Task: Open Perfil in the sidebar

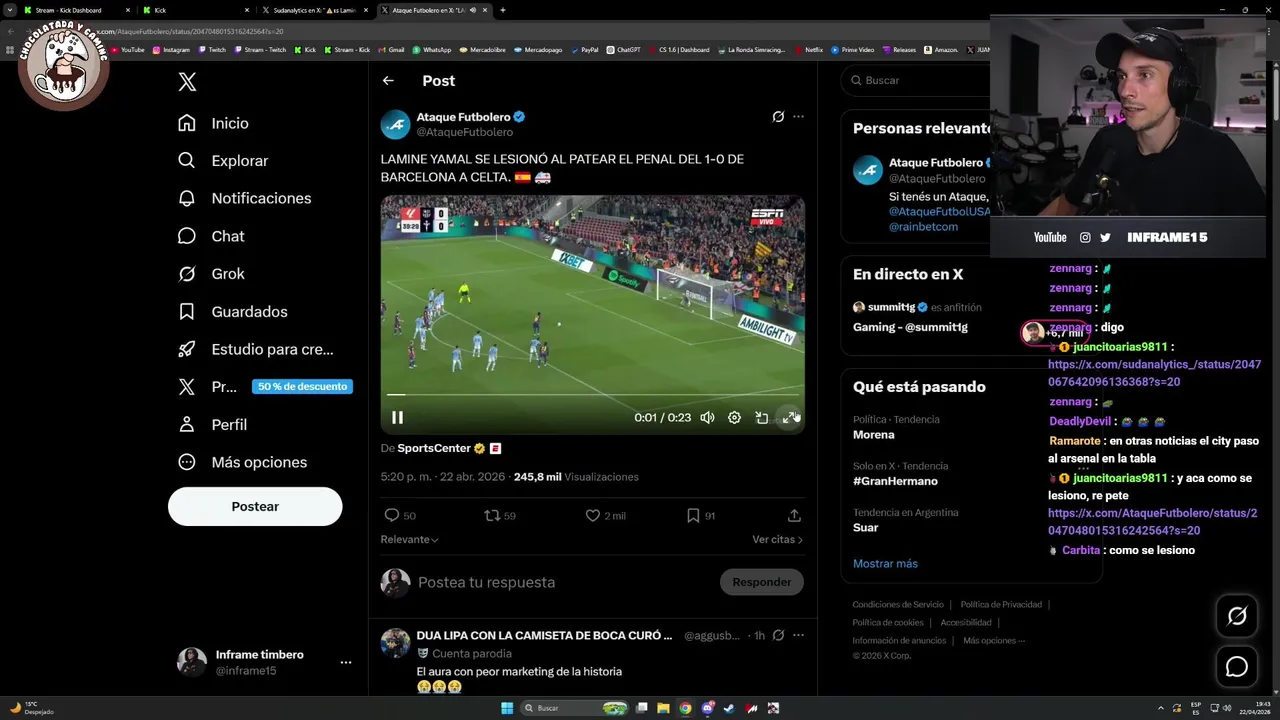Action: click(212, 424)
